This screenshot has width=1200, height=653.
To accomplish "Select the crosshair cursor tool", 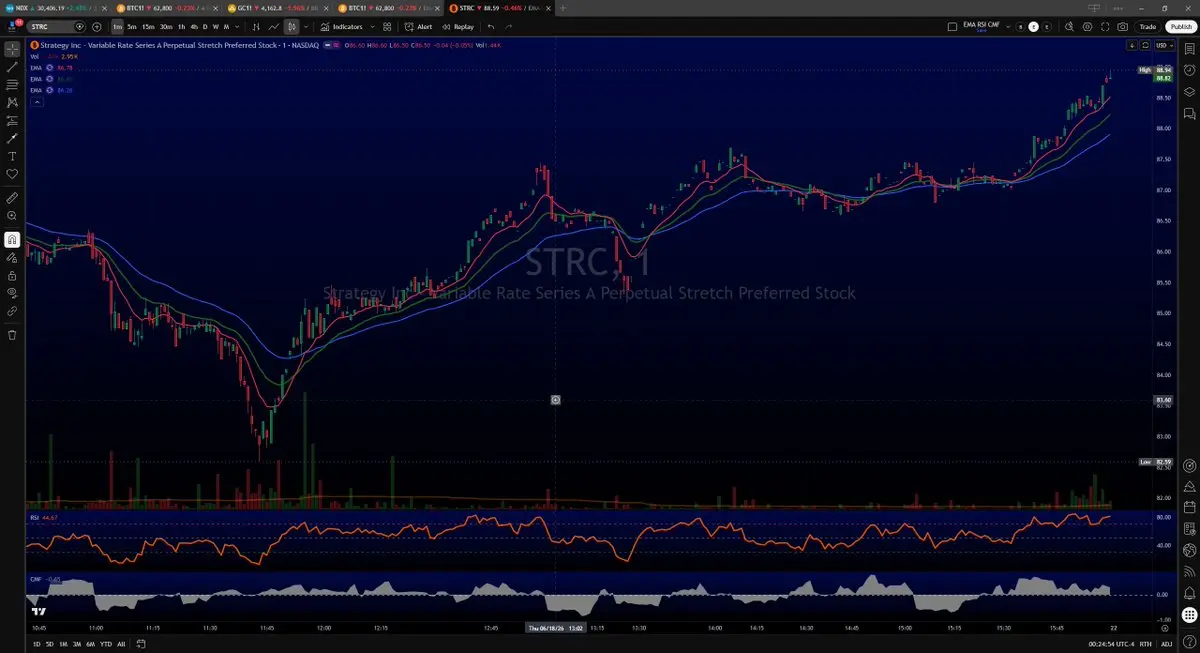I will [x=12, y=48].
